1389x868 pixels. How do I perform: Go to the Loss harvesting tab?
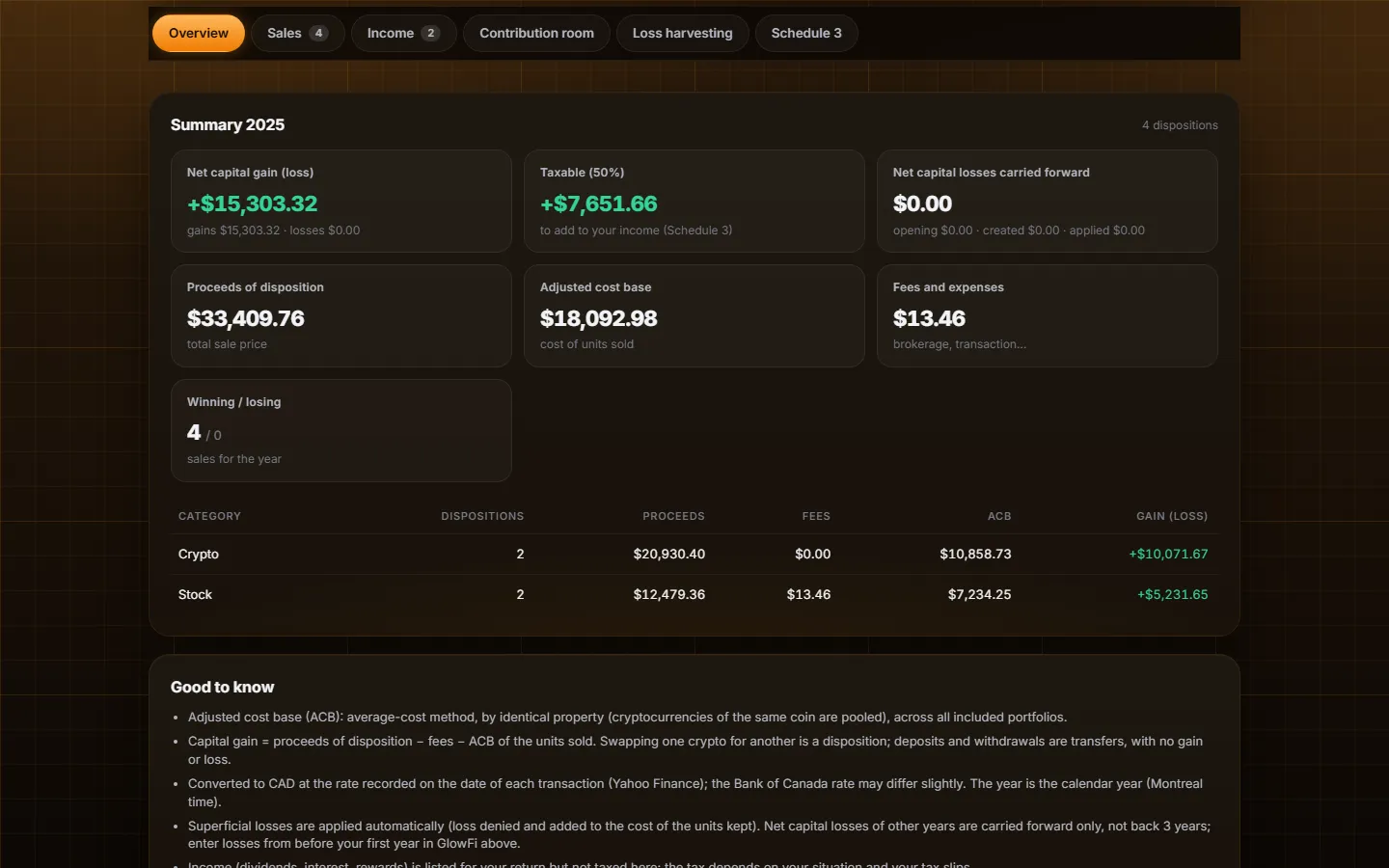(x=682, y=33)
